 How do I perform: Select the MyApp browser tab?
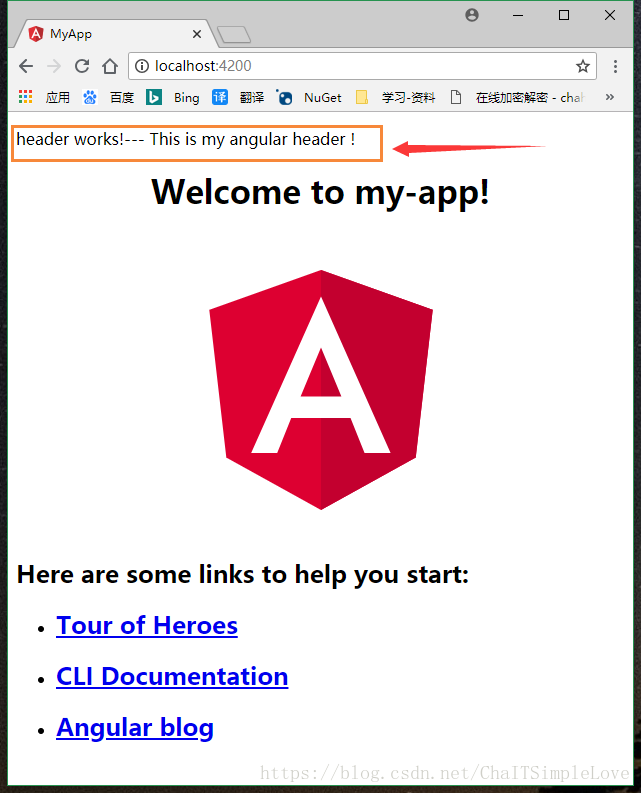coord(114,34)
